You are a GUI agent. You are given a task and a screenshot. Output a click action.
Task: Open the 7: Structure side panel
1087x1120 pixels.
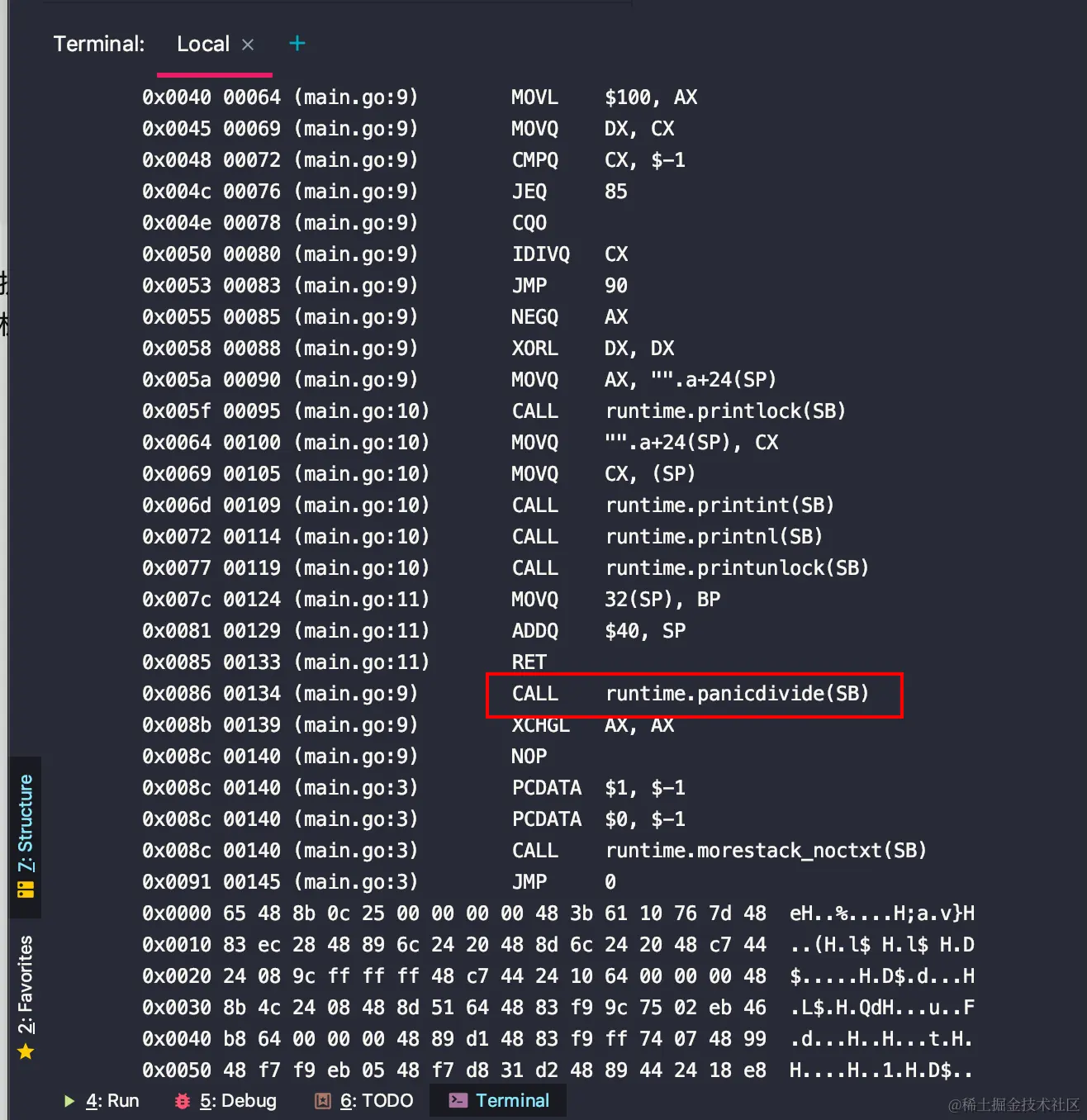click(26, 836)
